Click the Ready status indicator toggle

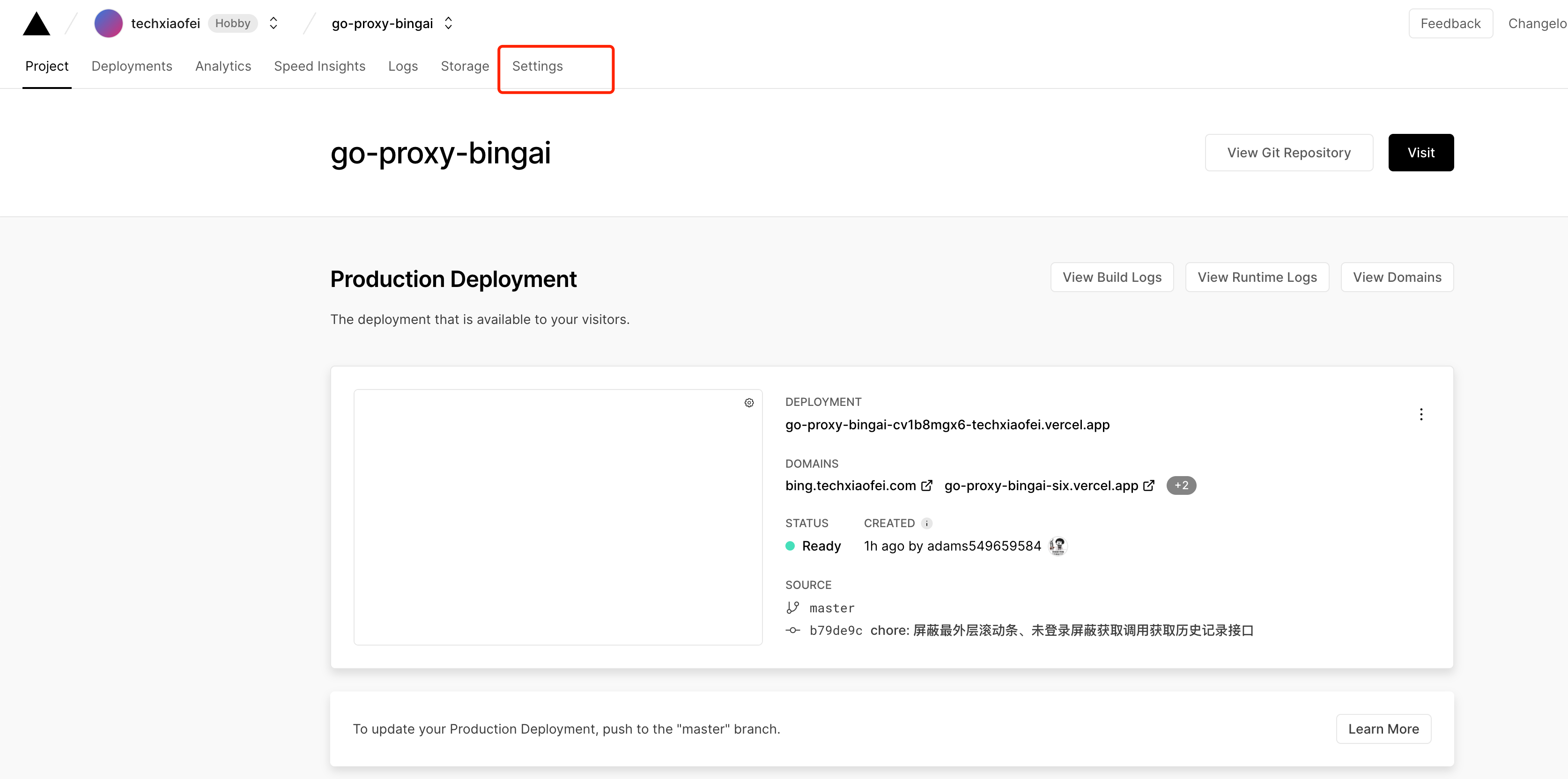point(791,546)
